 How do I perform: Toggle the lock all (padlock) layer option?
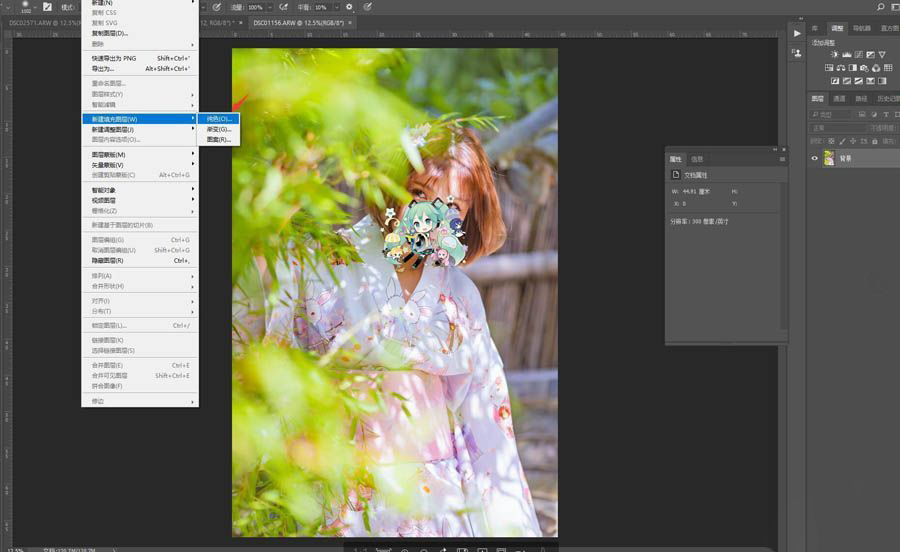coord(875,141)
